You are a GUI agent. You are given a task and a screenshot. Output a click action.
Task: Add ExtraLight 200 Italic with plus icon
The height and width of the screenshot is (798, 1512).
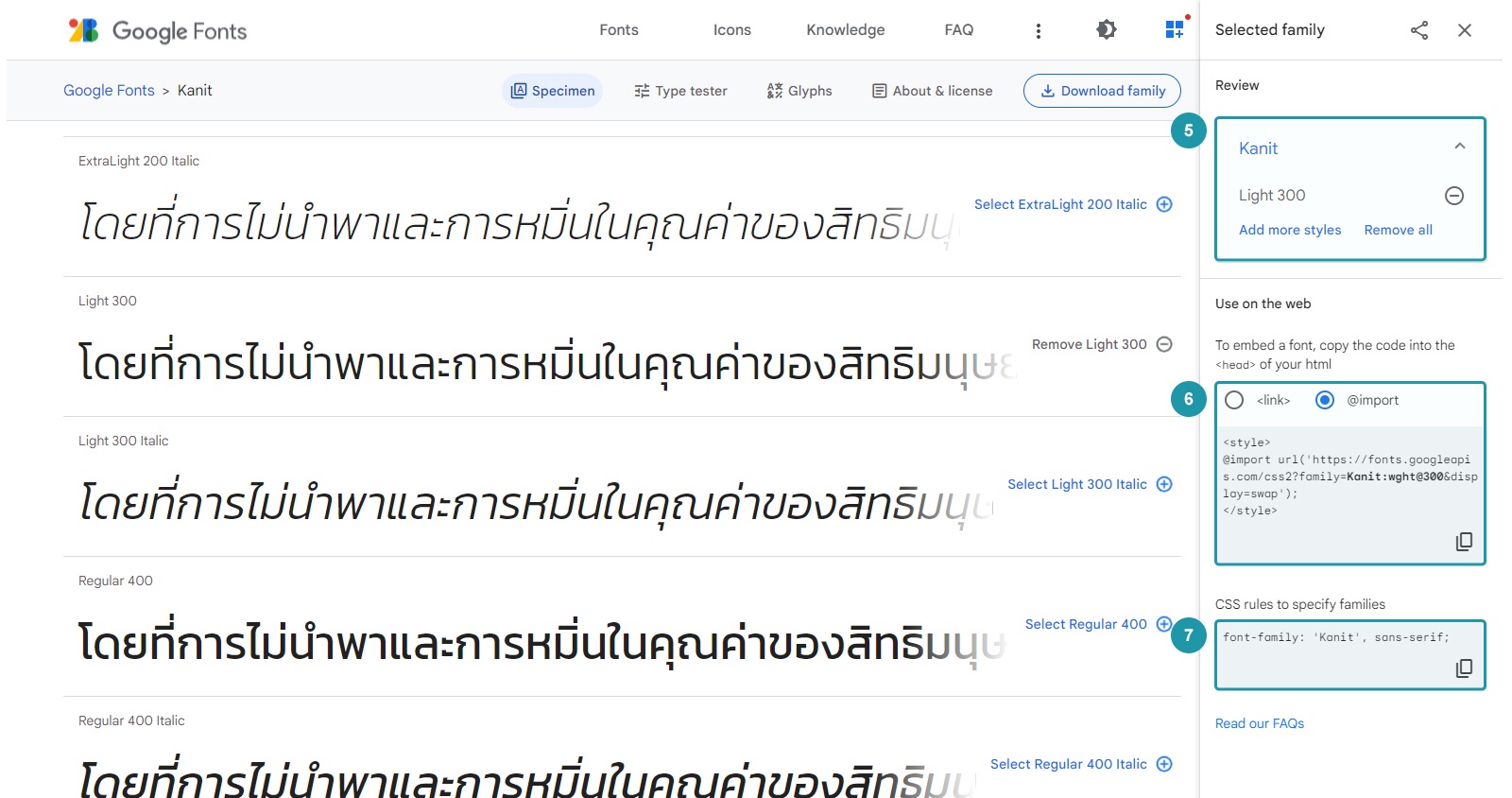click(1164, 204)
